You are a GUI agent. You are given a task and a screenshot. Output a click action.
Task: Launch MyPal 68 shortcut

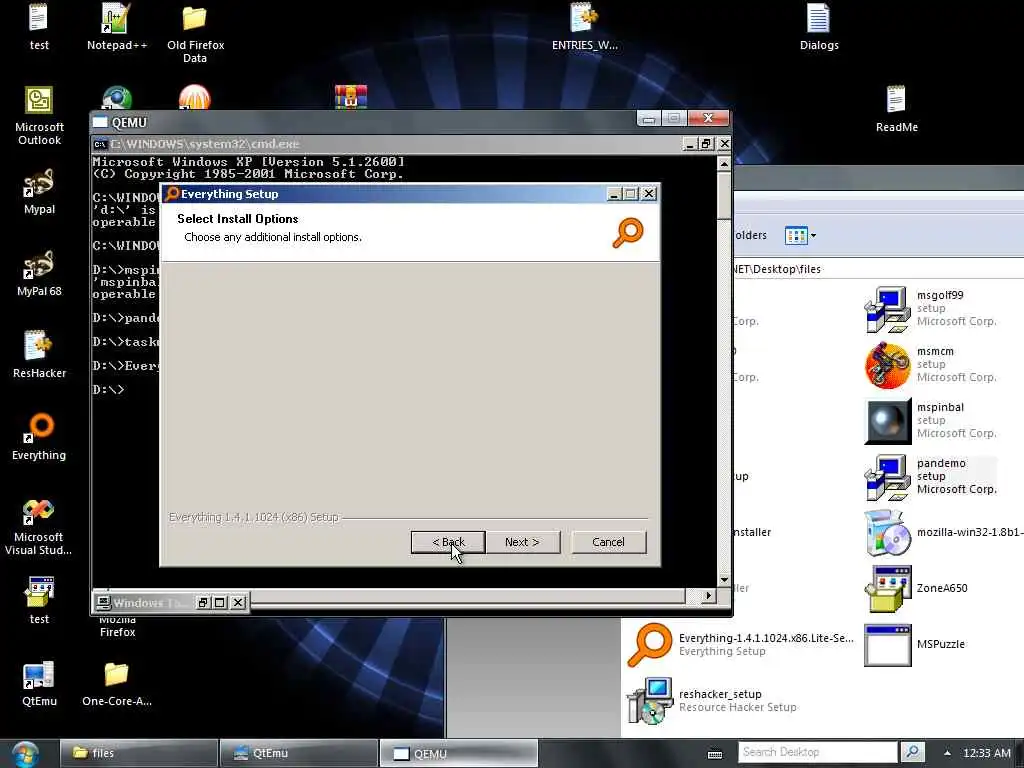pos(39,274)
